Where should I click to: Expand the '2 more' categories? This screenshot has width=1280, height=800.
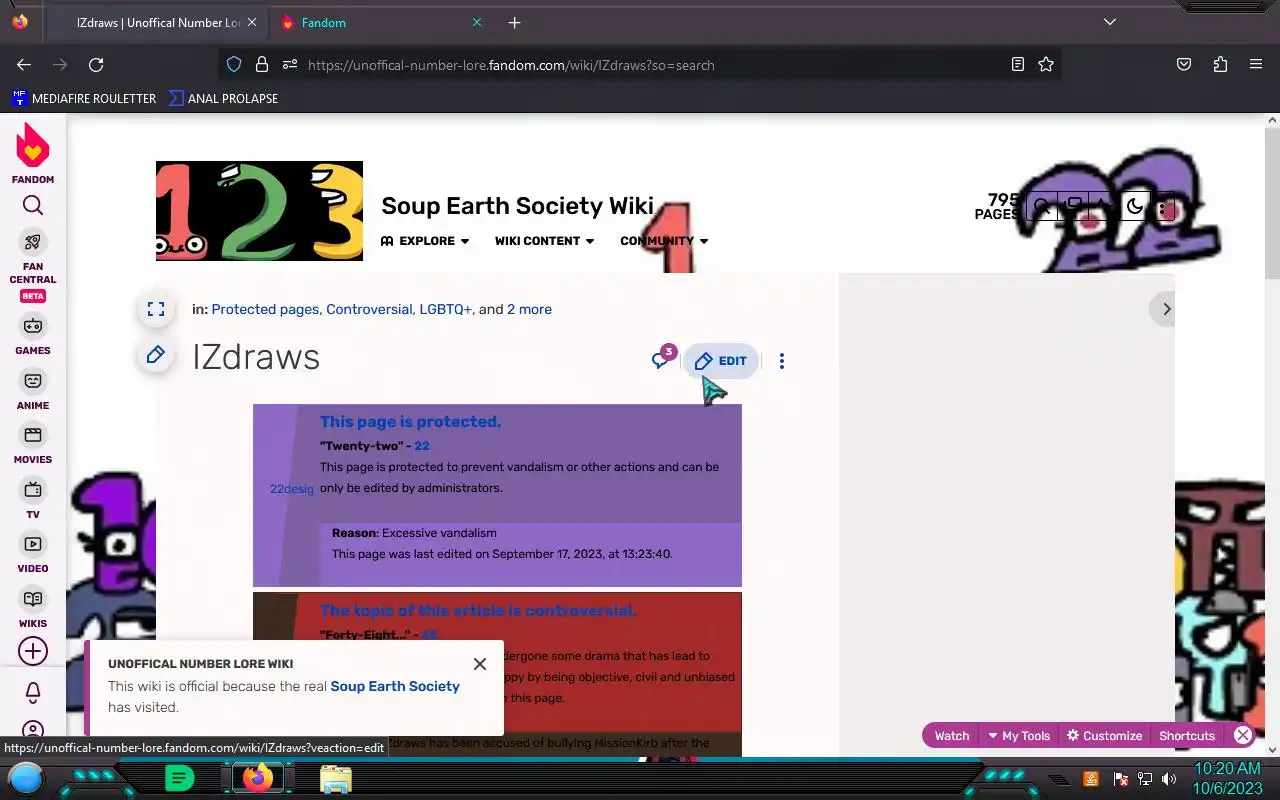(529, 309)
